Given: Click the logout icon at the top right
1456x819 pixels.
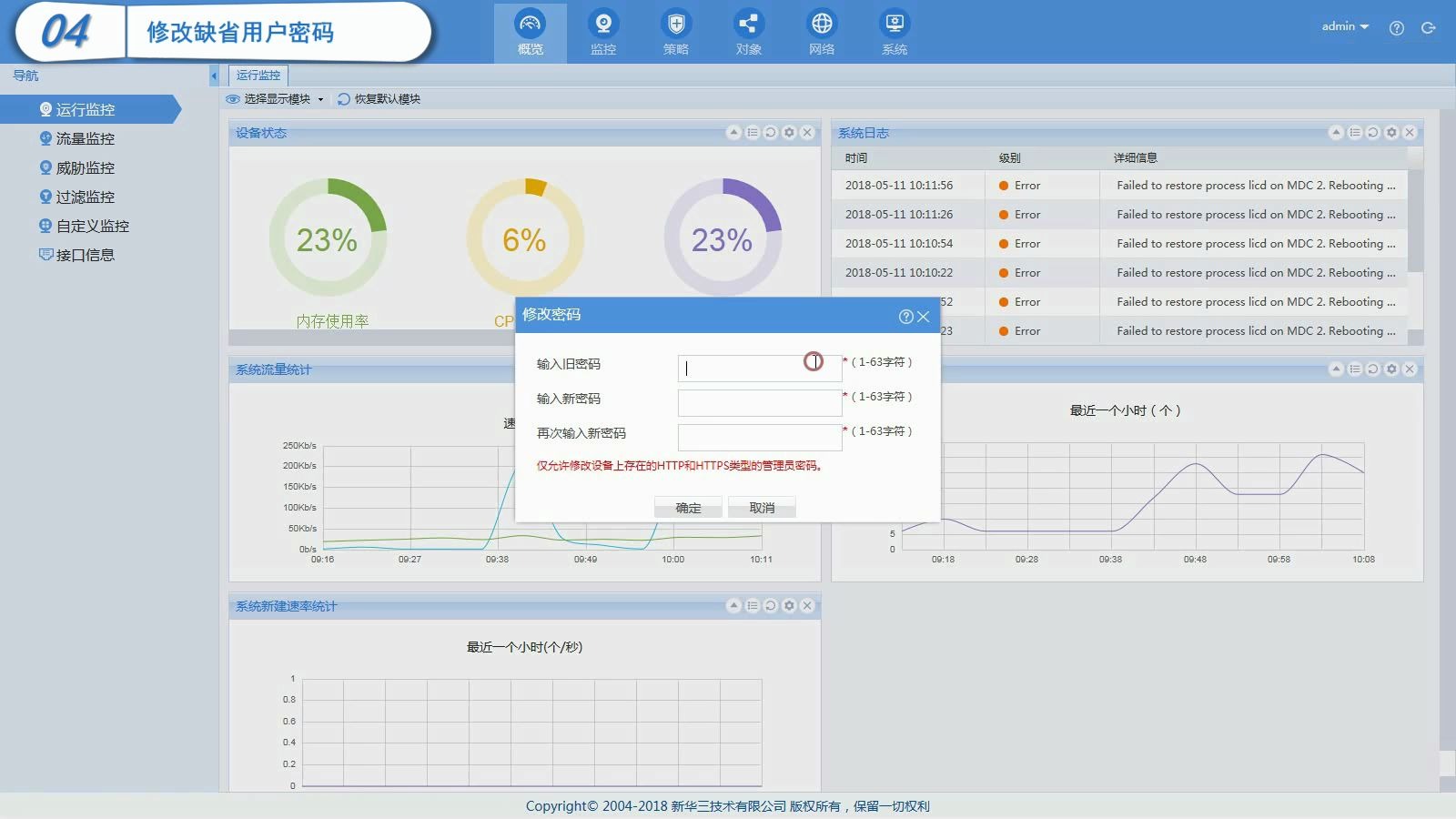Looking at the screenshot, I should 1429,28.
